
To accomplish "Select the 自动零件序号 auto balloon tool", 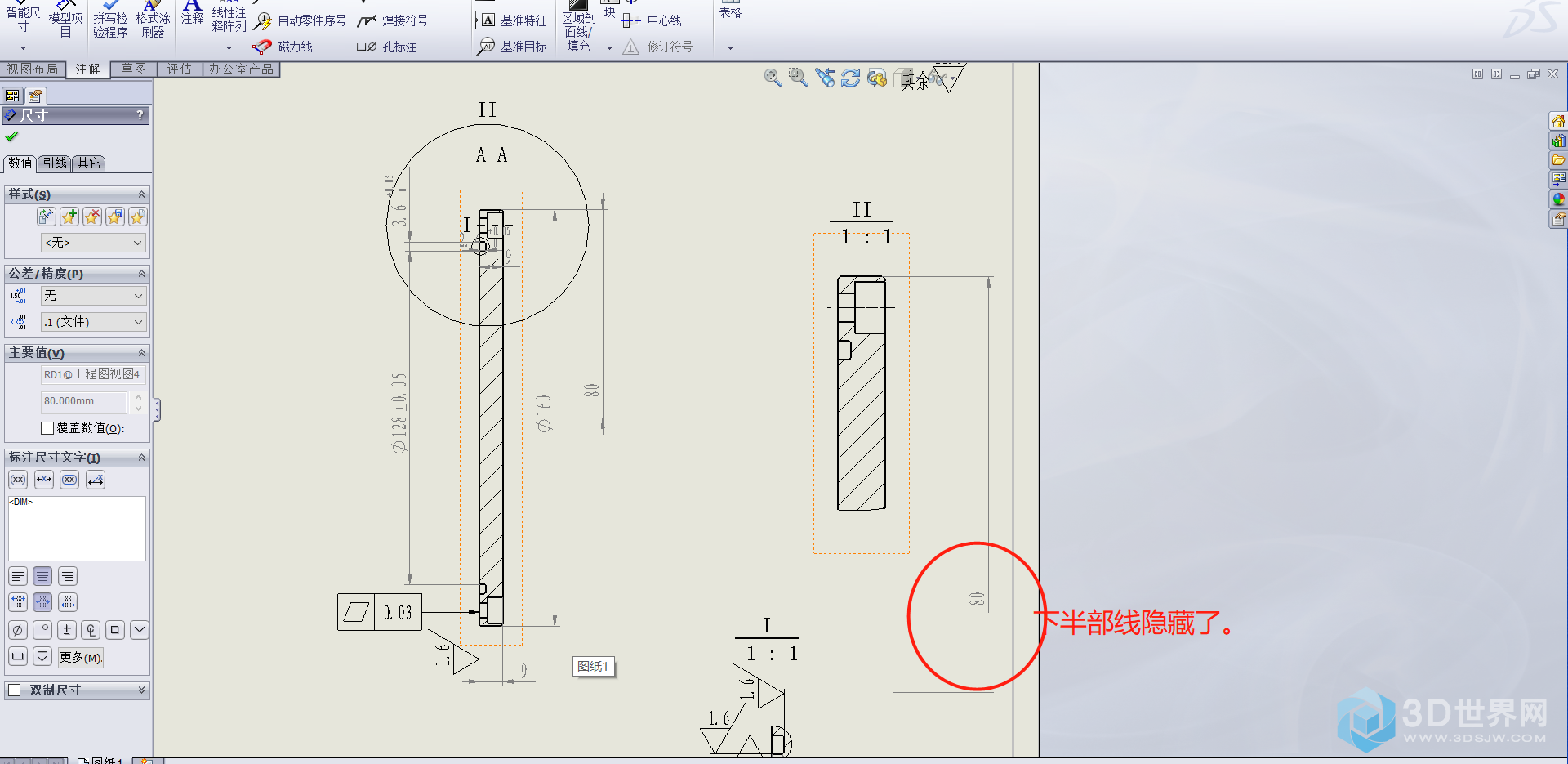I will (300, 20).
